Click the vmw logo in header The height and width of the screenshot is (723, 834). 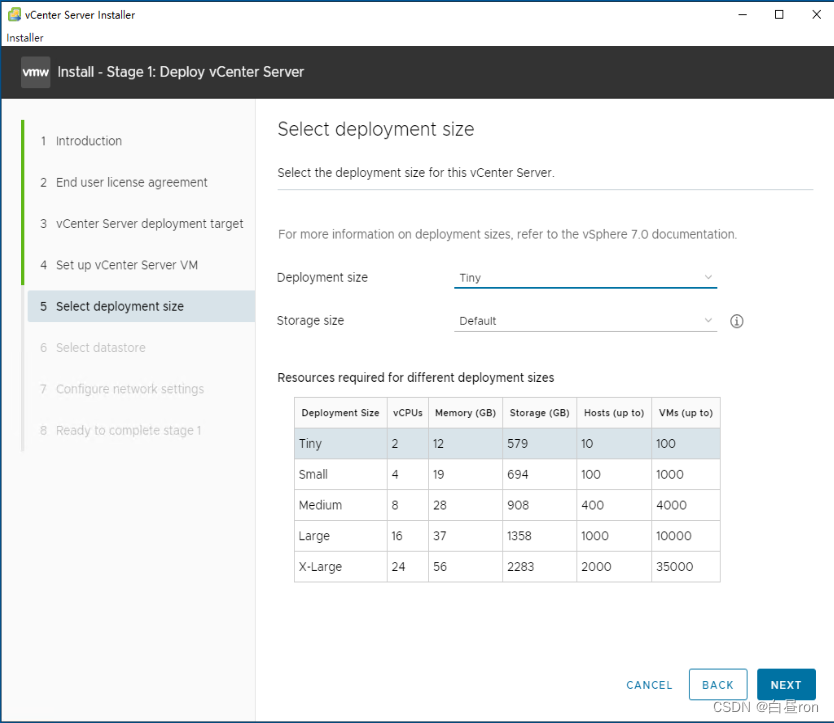coord(36,72)
